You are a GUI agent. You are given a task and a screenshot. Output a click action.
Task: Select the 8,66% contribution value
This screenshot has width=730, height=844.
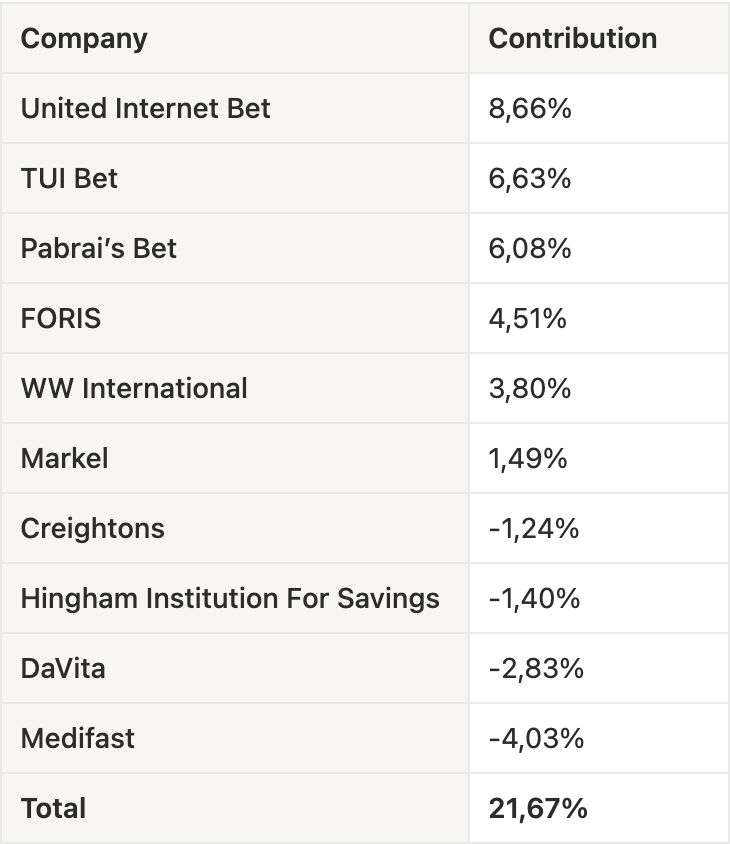(x=530, y=108)
